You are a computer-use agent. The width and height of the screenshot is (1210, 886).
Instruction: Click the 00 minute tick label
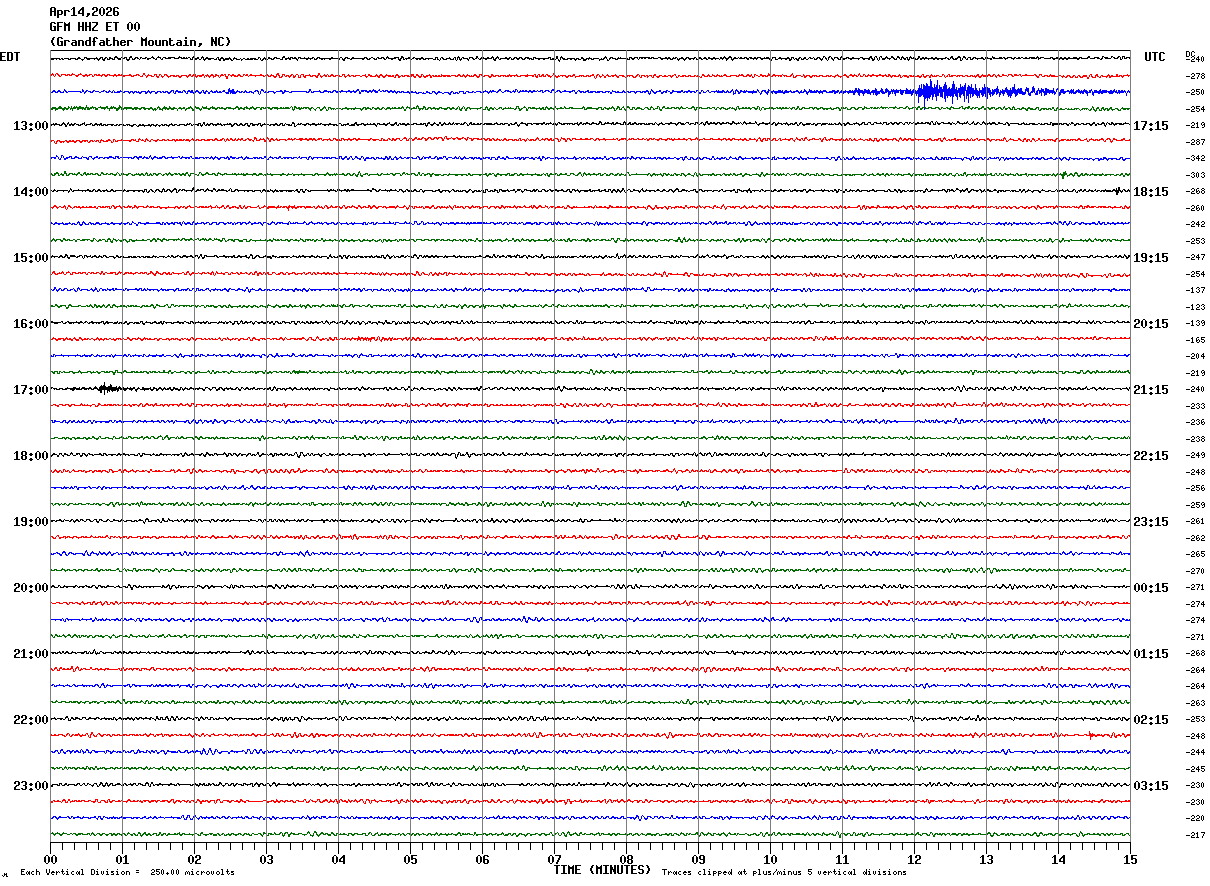[x=50, y=859]
